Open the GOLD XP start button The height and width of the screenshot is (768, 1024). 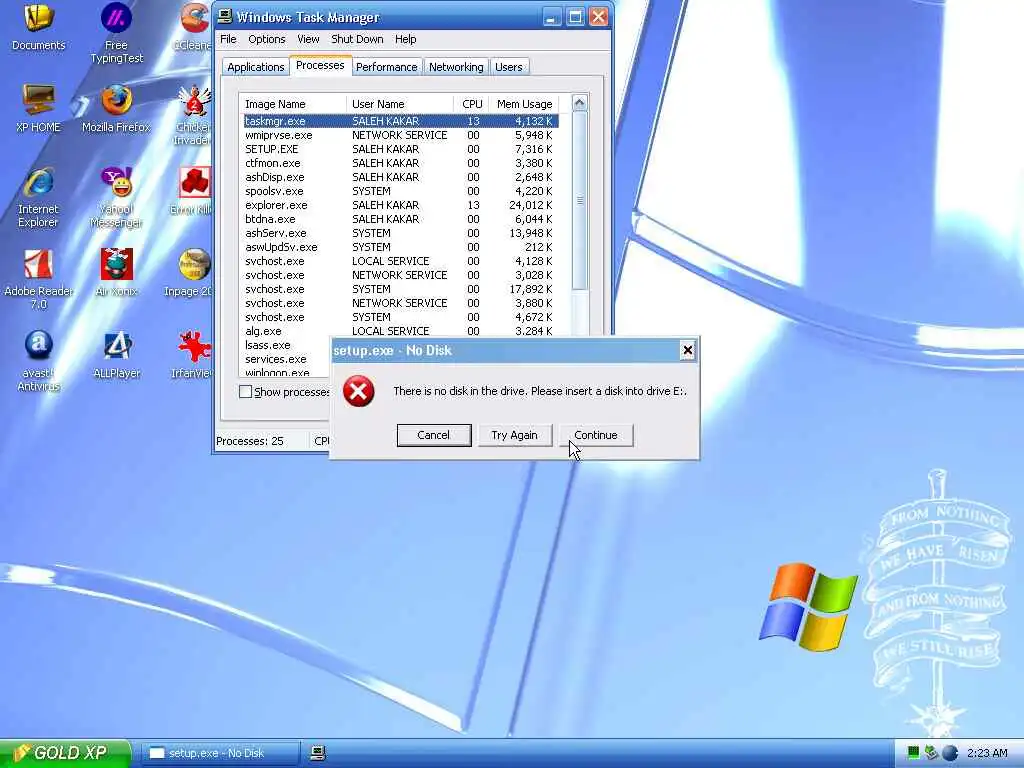coord(65,753)
